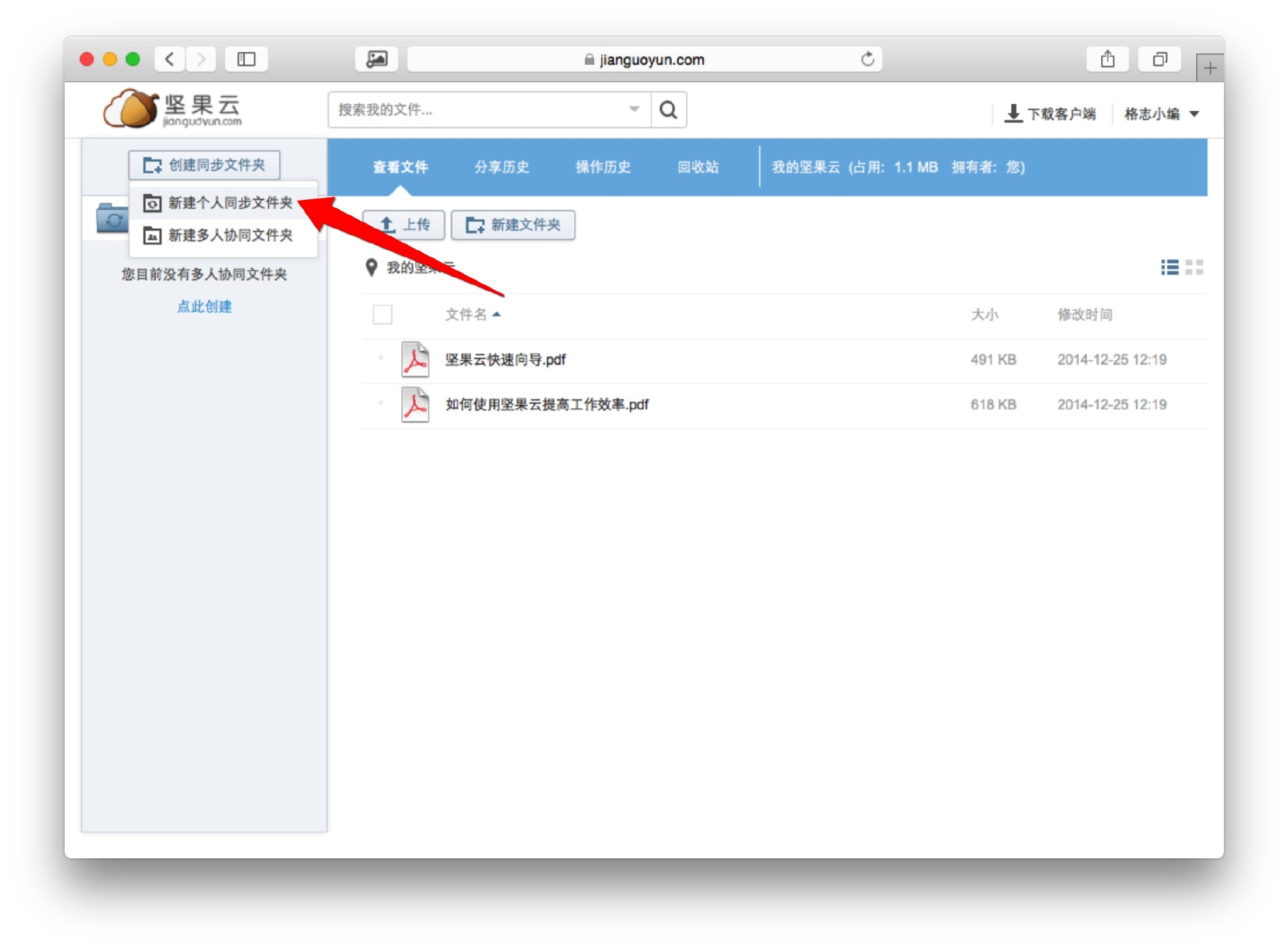The width and height of the screenshot is (1288, 950).
Task: Open the 格志小编 account dropdown
Action: (x=1161, y=114)
